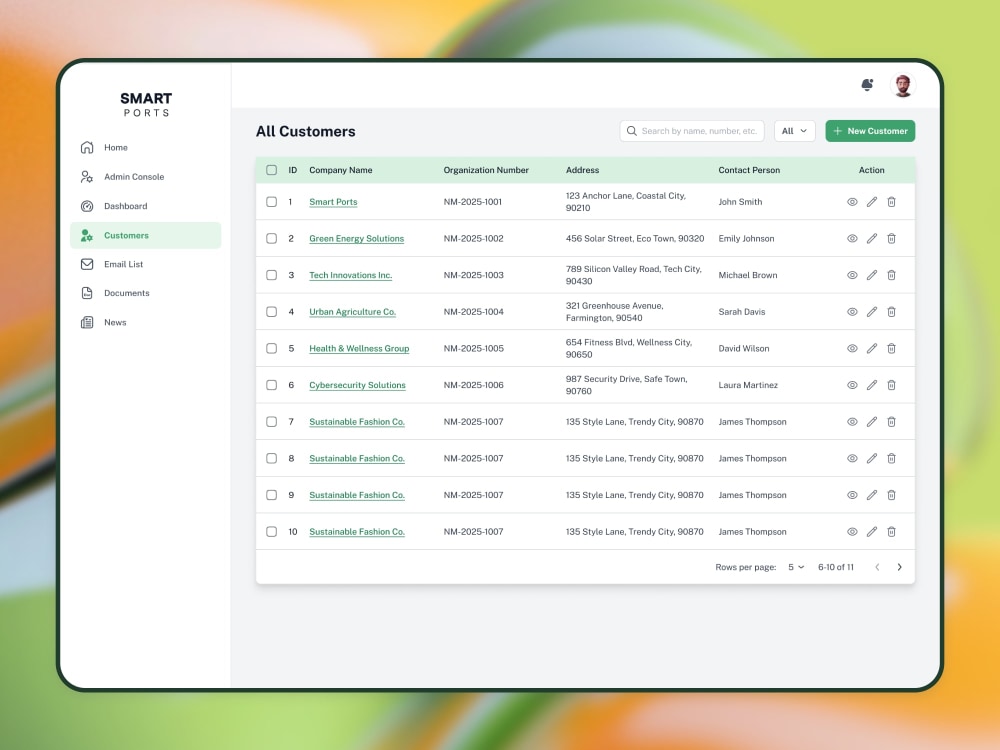Screen dimensions: 1000x750
Task: Edit Tech Innovations Inc. row
Action: point(872,276)
